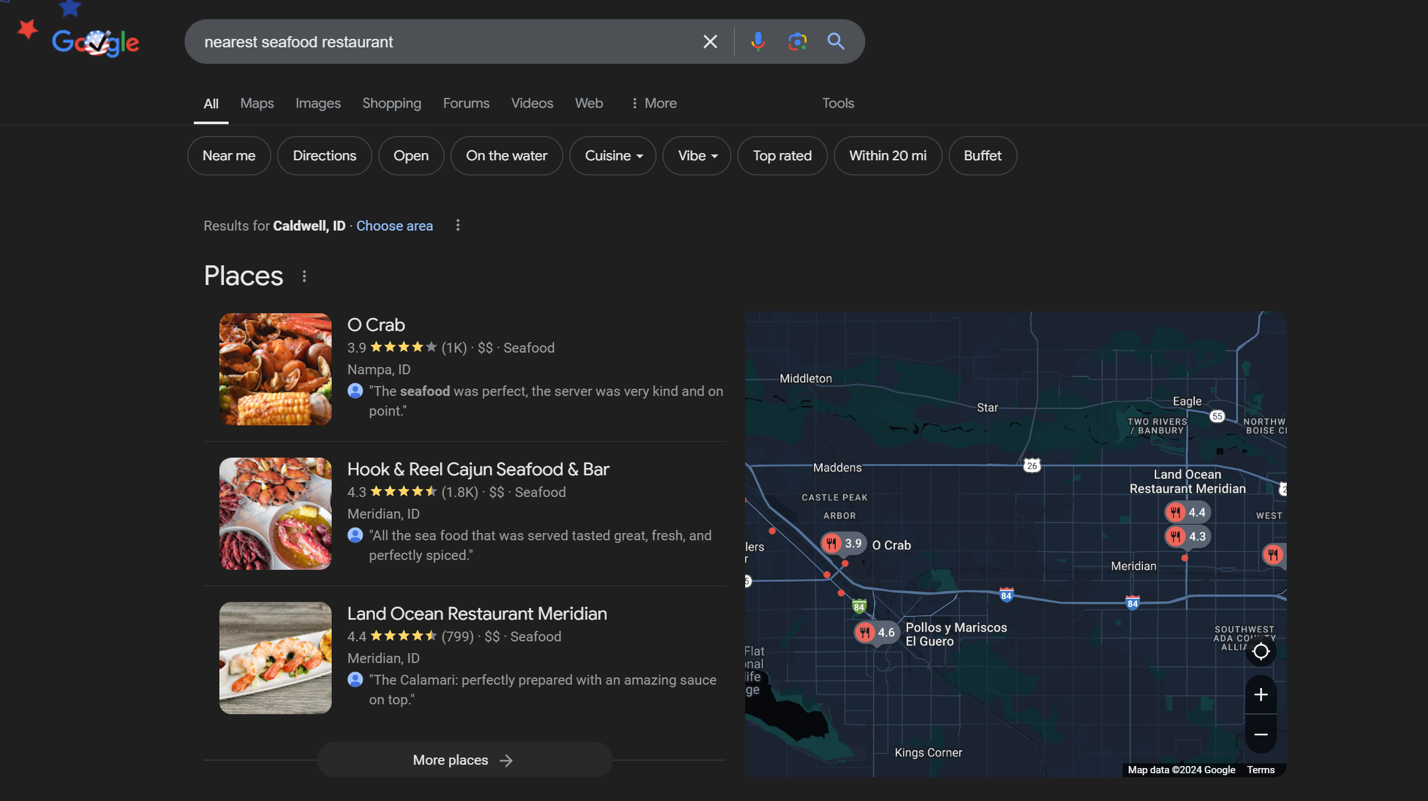This screenshot has width=1428, height=801.
Task: Click 'Nampa, ID' under O Crab
Action: coord(379,370)
